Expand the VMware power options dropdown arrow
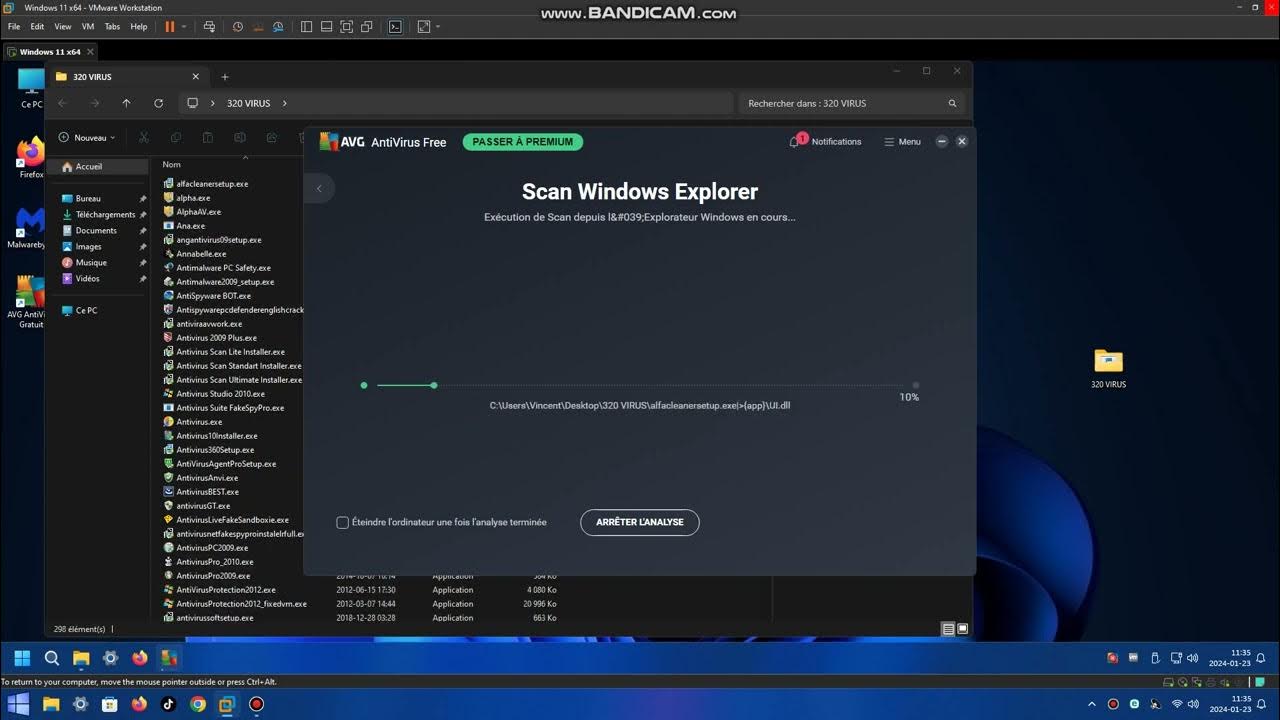 185,27
